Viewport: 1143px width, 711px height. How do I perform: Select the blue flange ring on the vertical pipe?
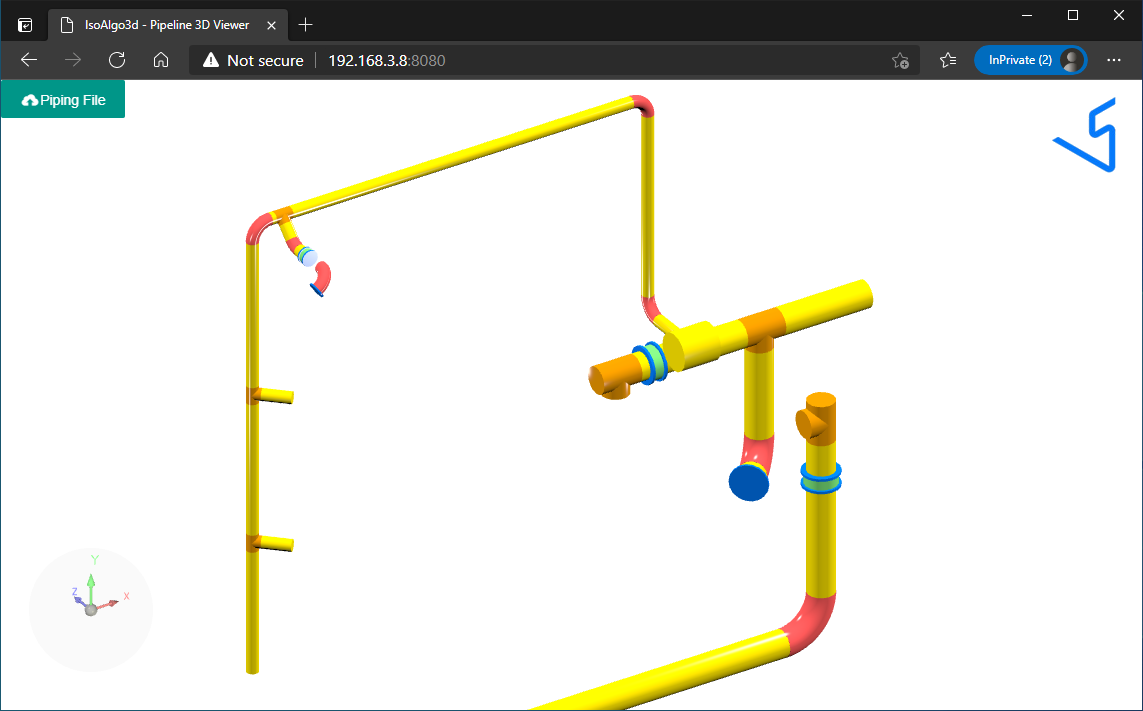tap(822, 478)
